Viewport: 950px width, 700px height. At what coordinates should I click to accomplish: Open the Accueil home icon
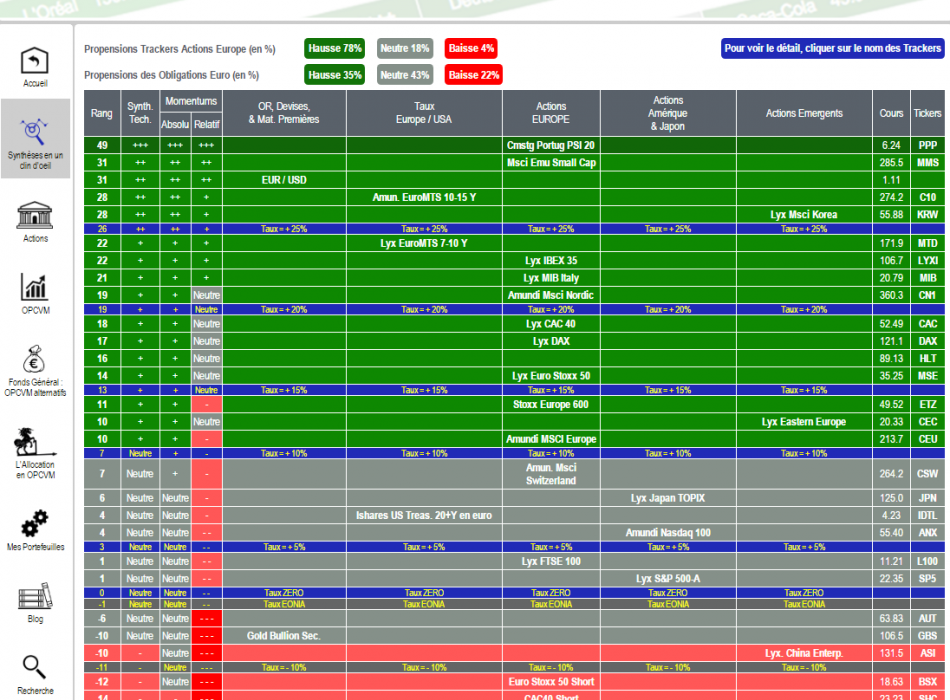(x=35, y=61)
